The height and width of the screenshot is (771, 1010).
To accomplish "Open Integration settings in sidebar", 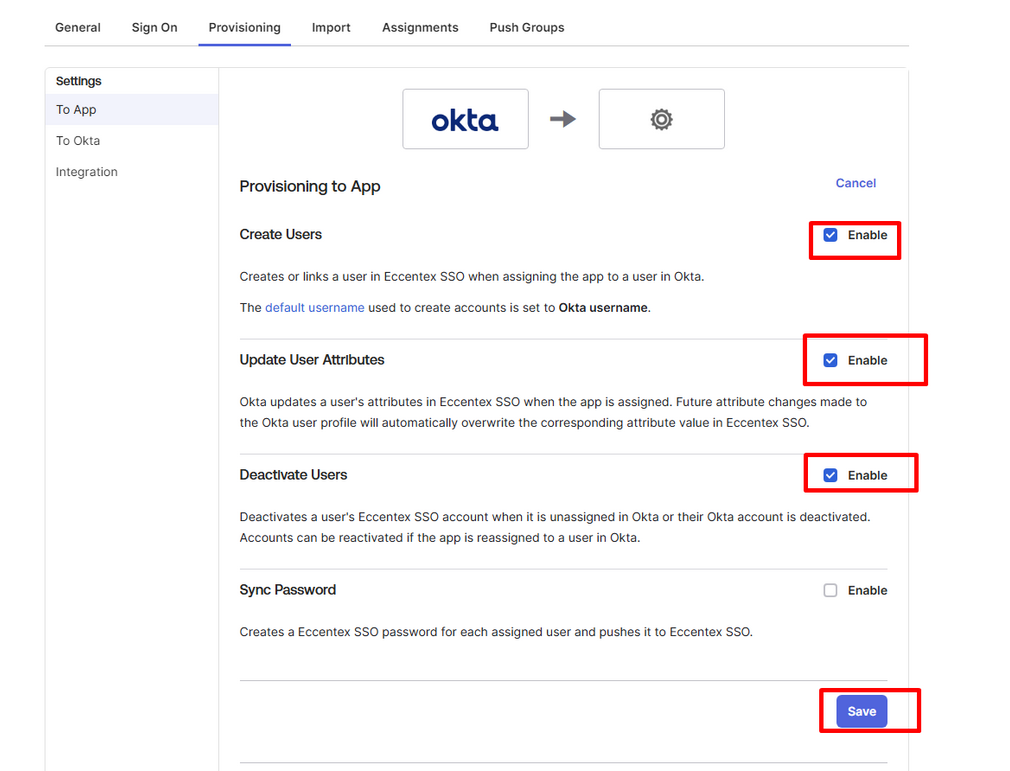I will tap(132, 172).
